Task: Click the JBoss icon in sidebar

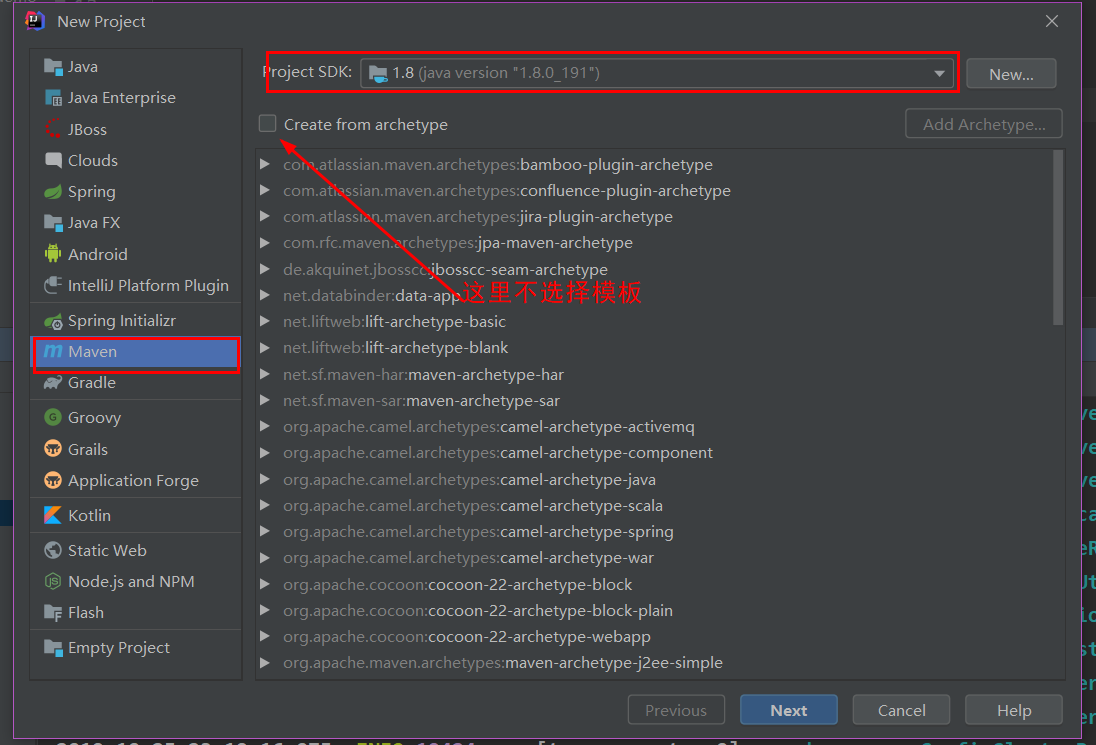Action: click(53, 129)
